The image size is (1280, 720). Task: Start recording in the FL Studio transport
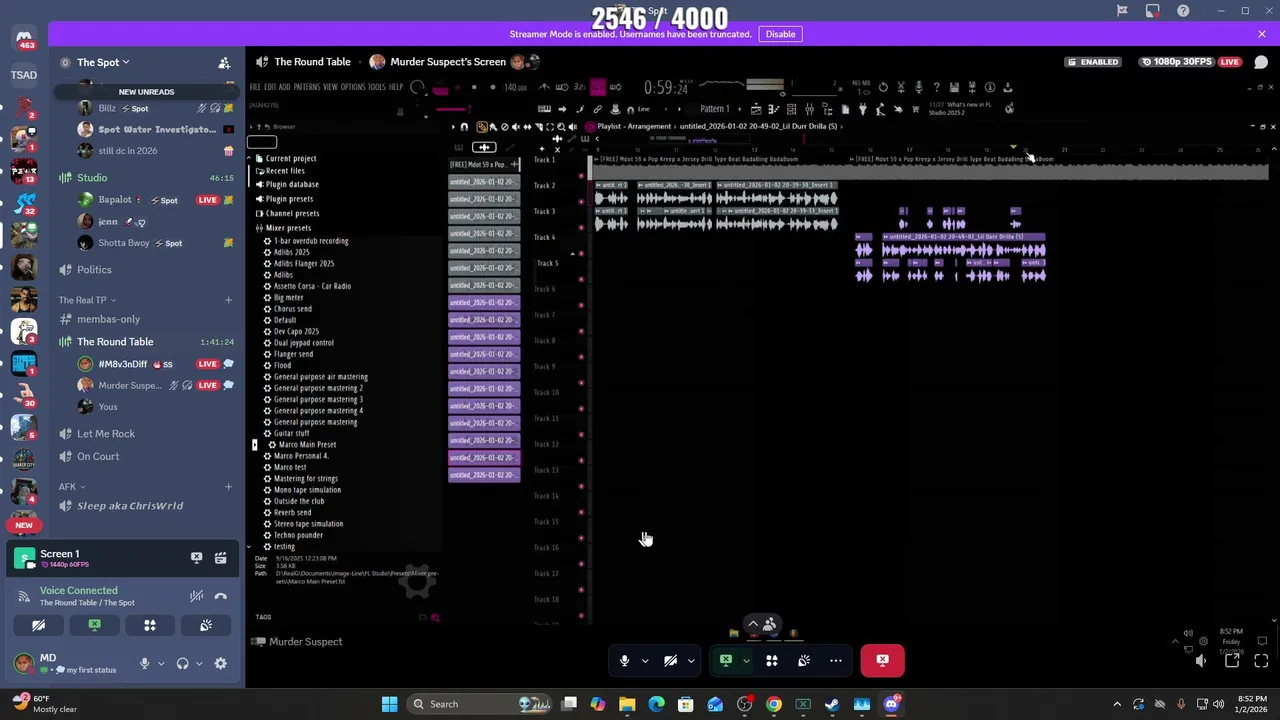click(491, 87)
